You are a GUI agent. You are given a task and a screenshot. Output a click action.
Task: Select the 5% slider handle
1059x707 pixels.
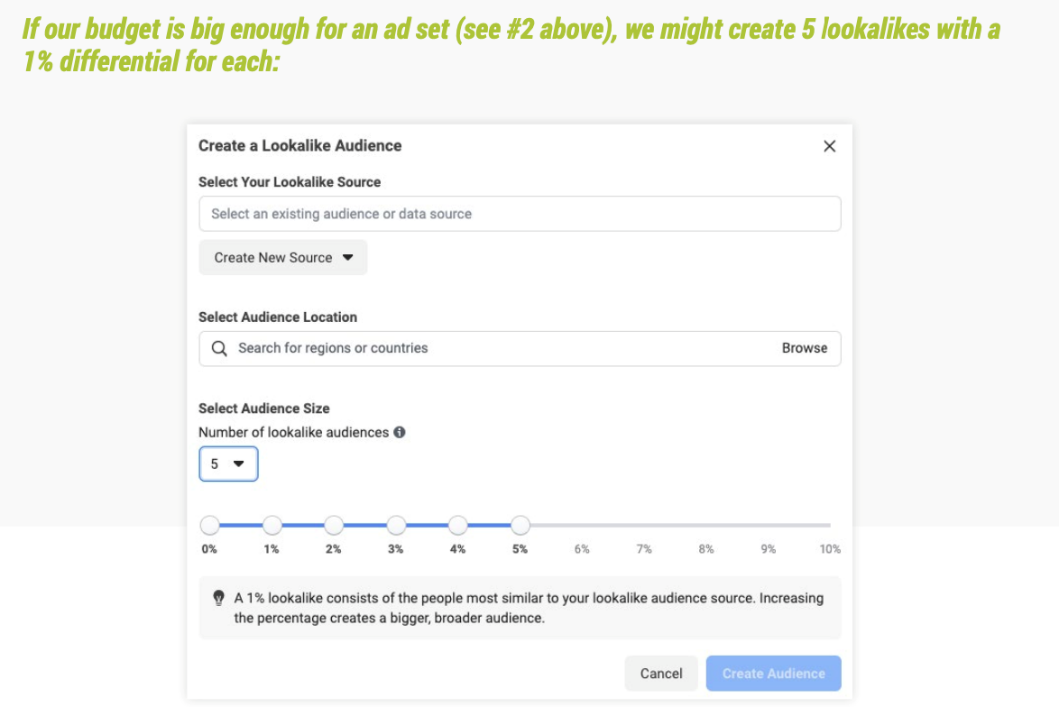pos(520,525)
